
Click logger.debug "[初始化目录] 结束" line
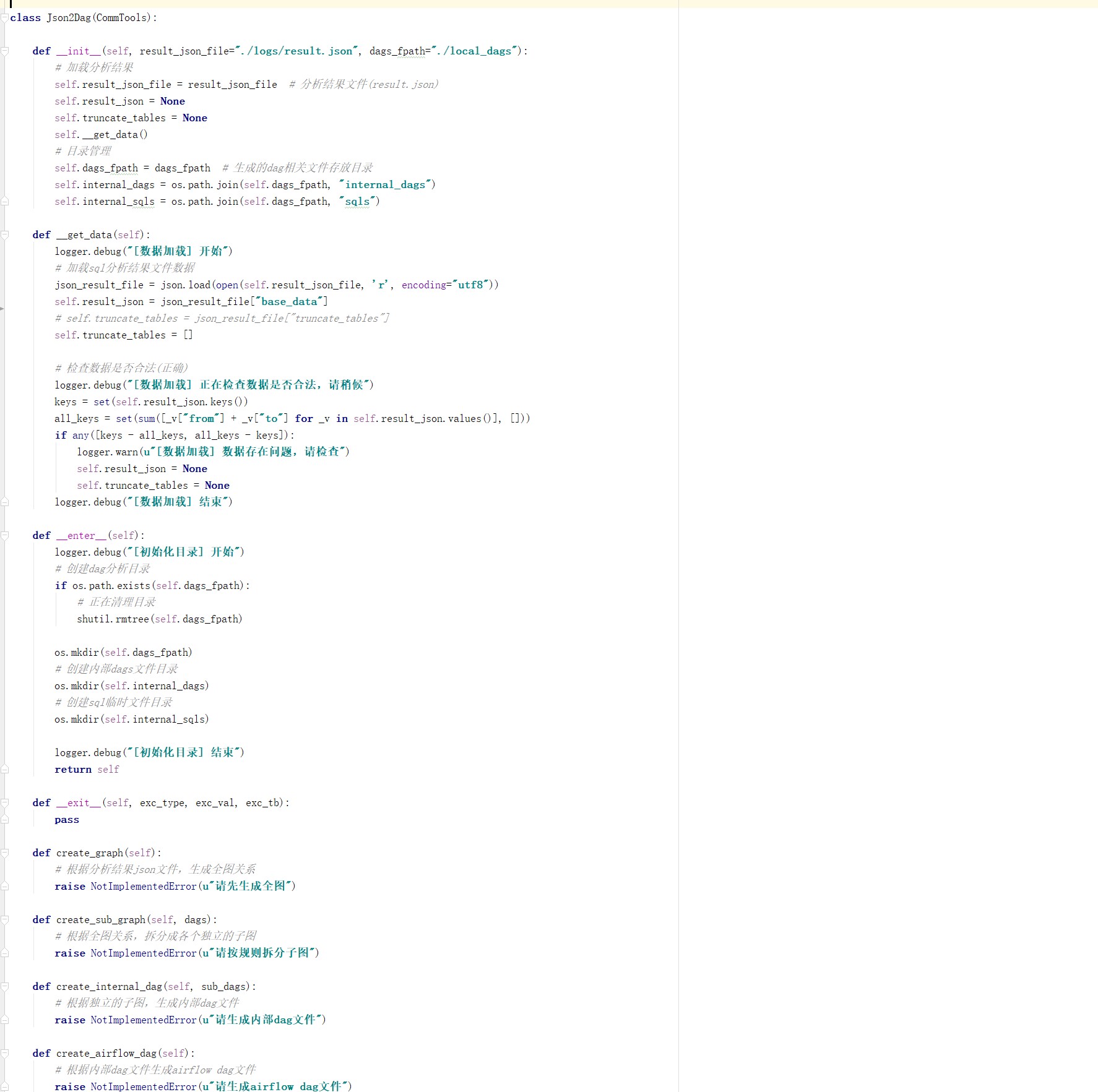point(150,752)
